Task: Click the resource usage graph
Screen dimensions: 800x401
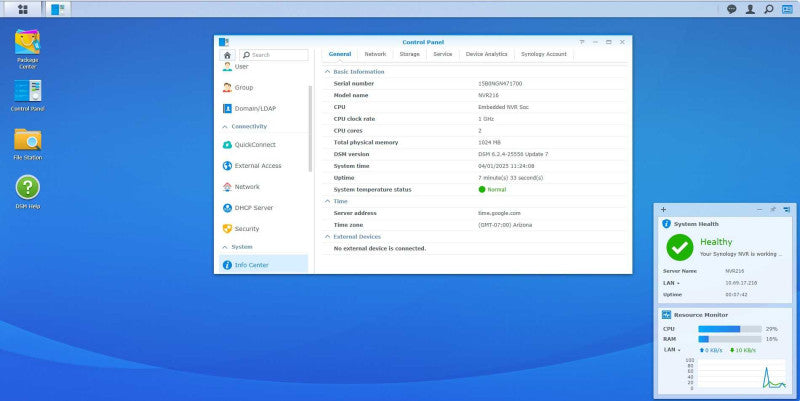Action: (742, 374)
